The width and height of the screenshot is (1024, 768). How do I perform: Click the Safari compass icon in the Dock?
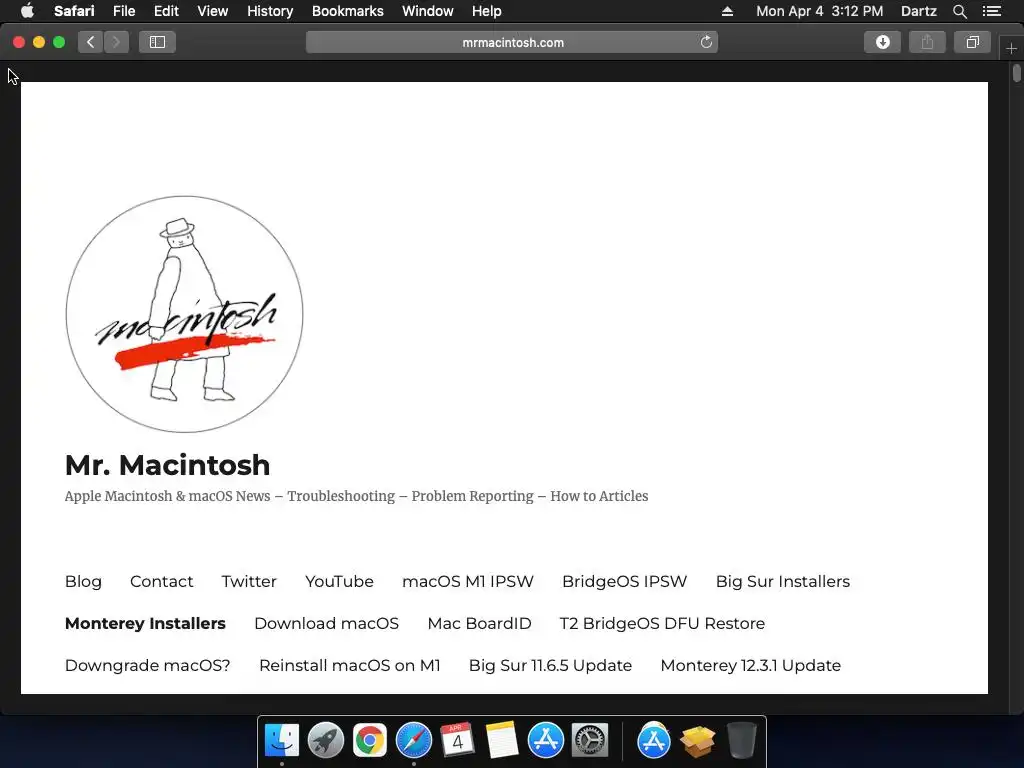click(414, 741)
